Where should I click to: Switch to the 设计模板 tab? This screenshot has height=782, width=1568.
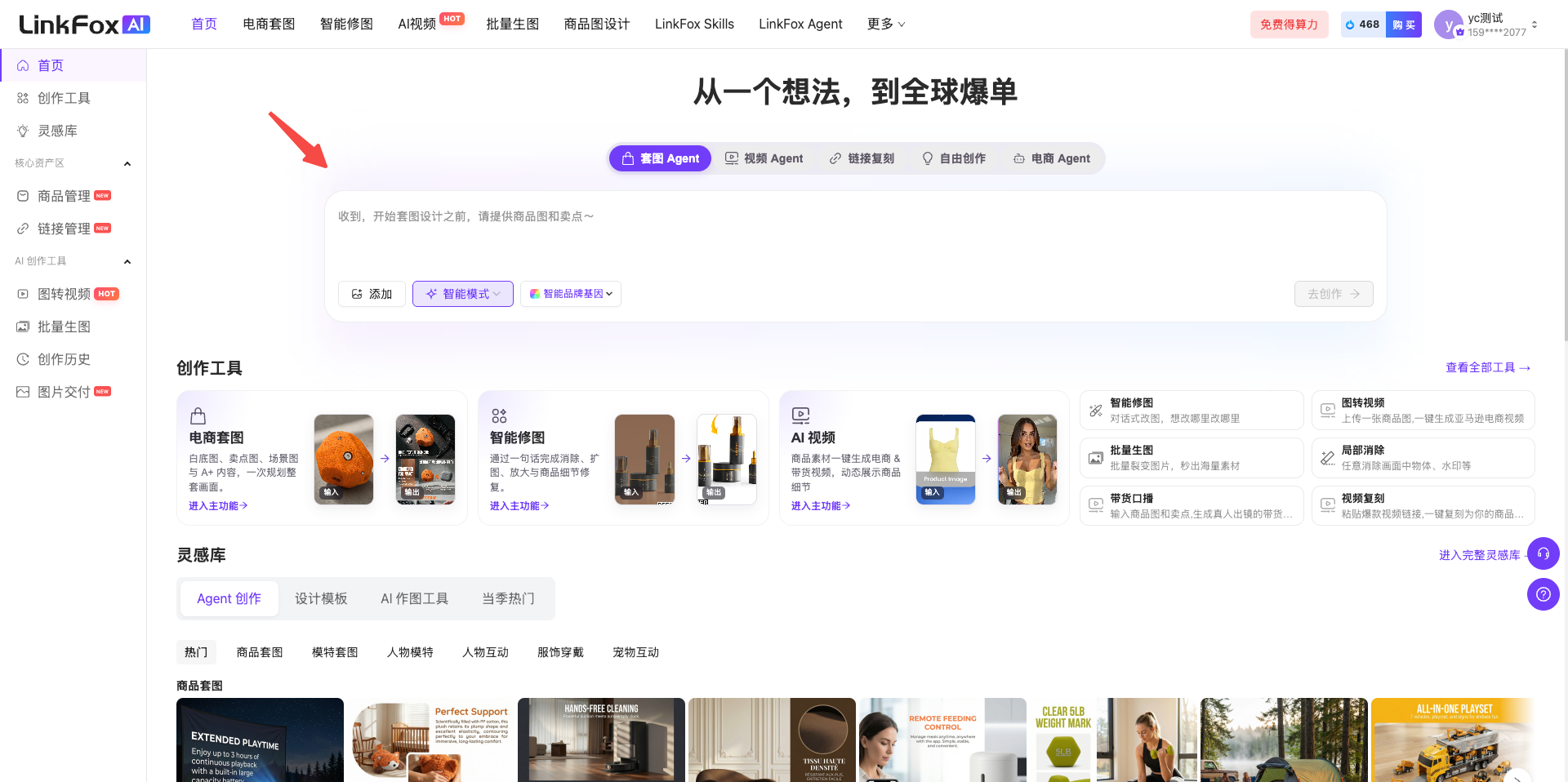point(321,598)
